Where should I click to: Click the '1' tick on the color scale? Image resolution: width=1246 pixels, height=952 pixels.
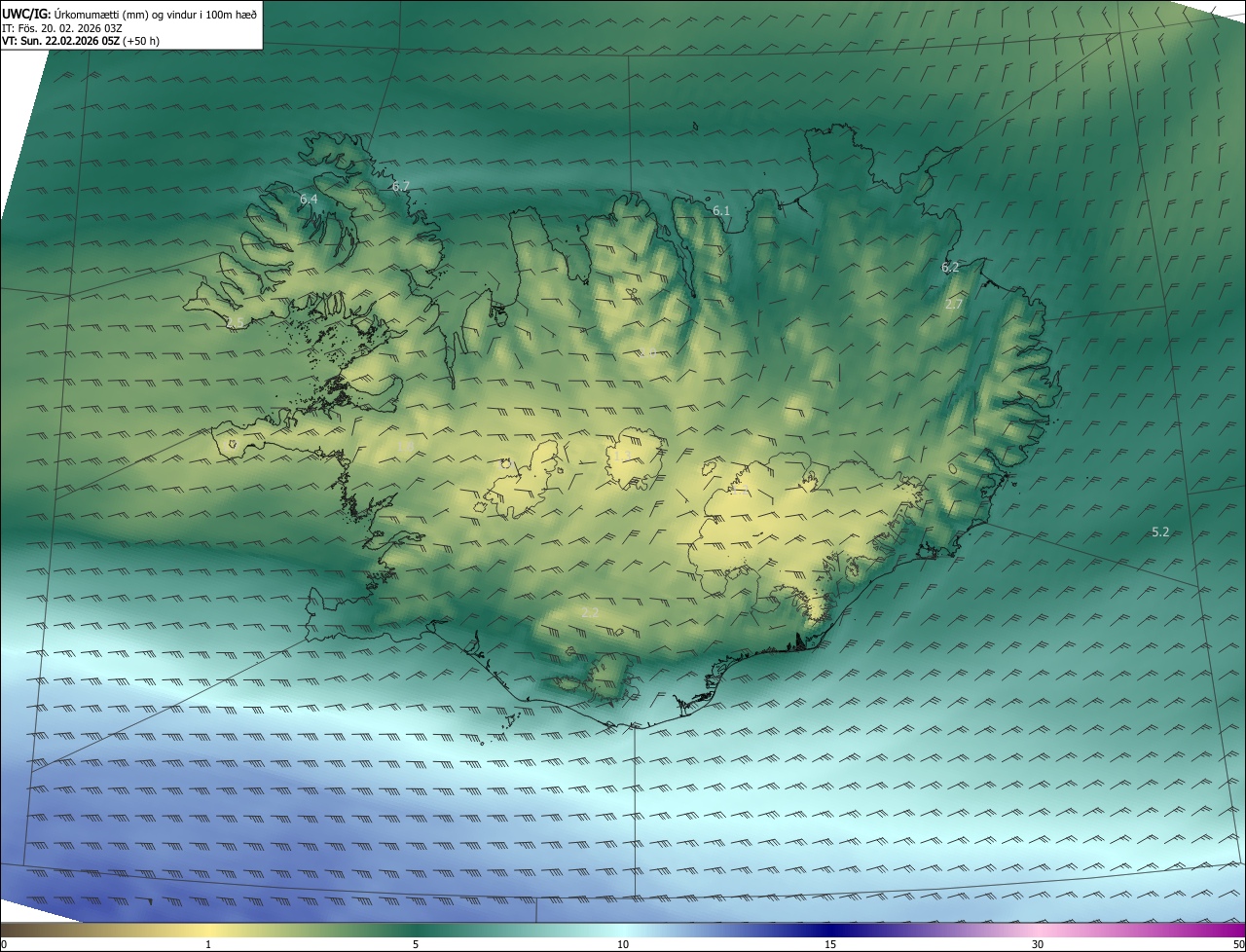coord(208,945)
